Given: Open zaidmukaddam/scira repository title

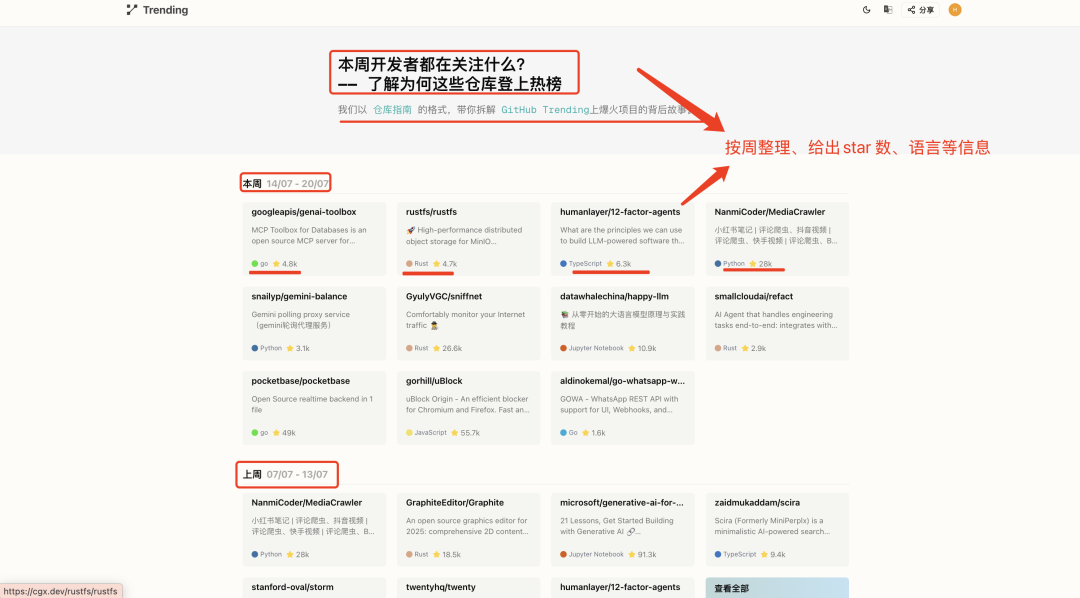Looking at the screenshot, I should coord(757,503).
